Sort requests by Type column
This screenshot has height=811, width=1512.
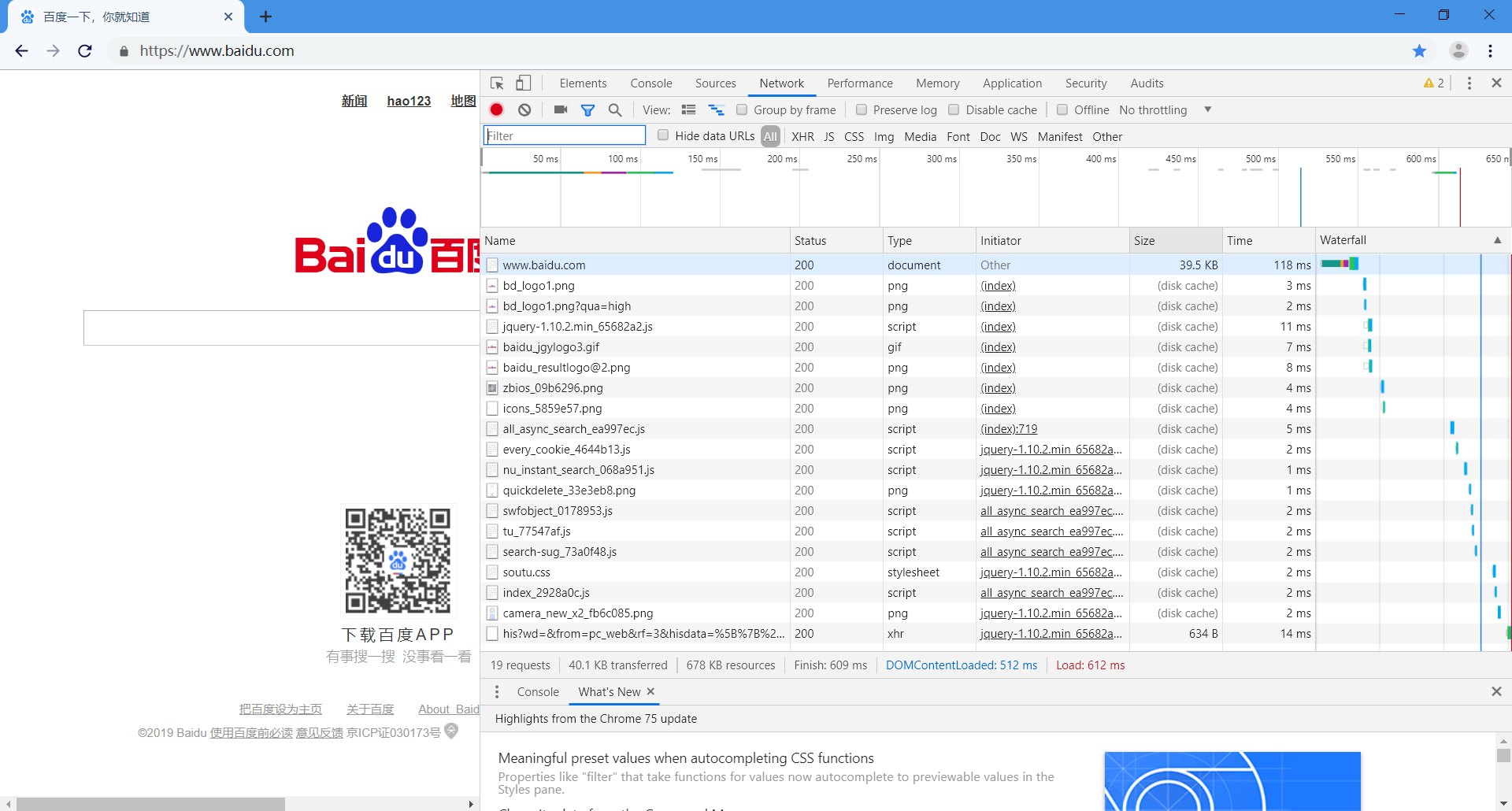929,241
